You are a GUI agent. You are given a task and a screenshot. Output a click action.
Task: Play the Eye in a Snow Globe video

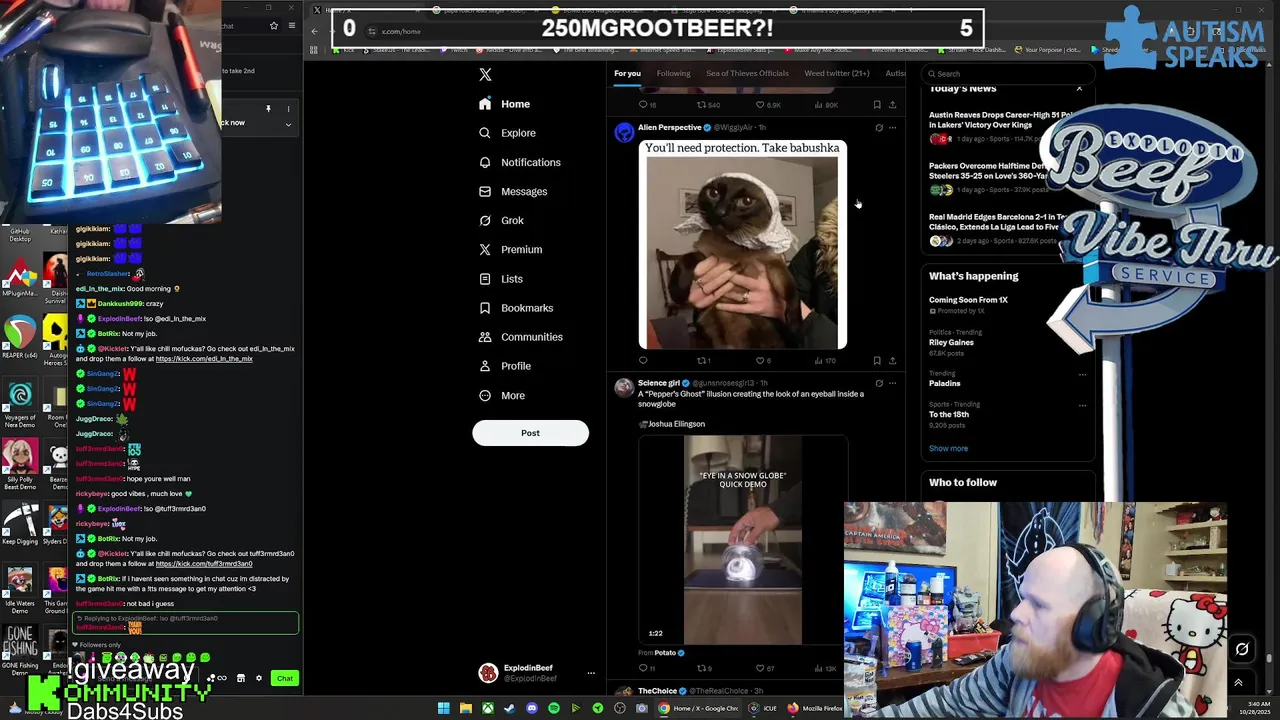(x=743, y=540)
